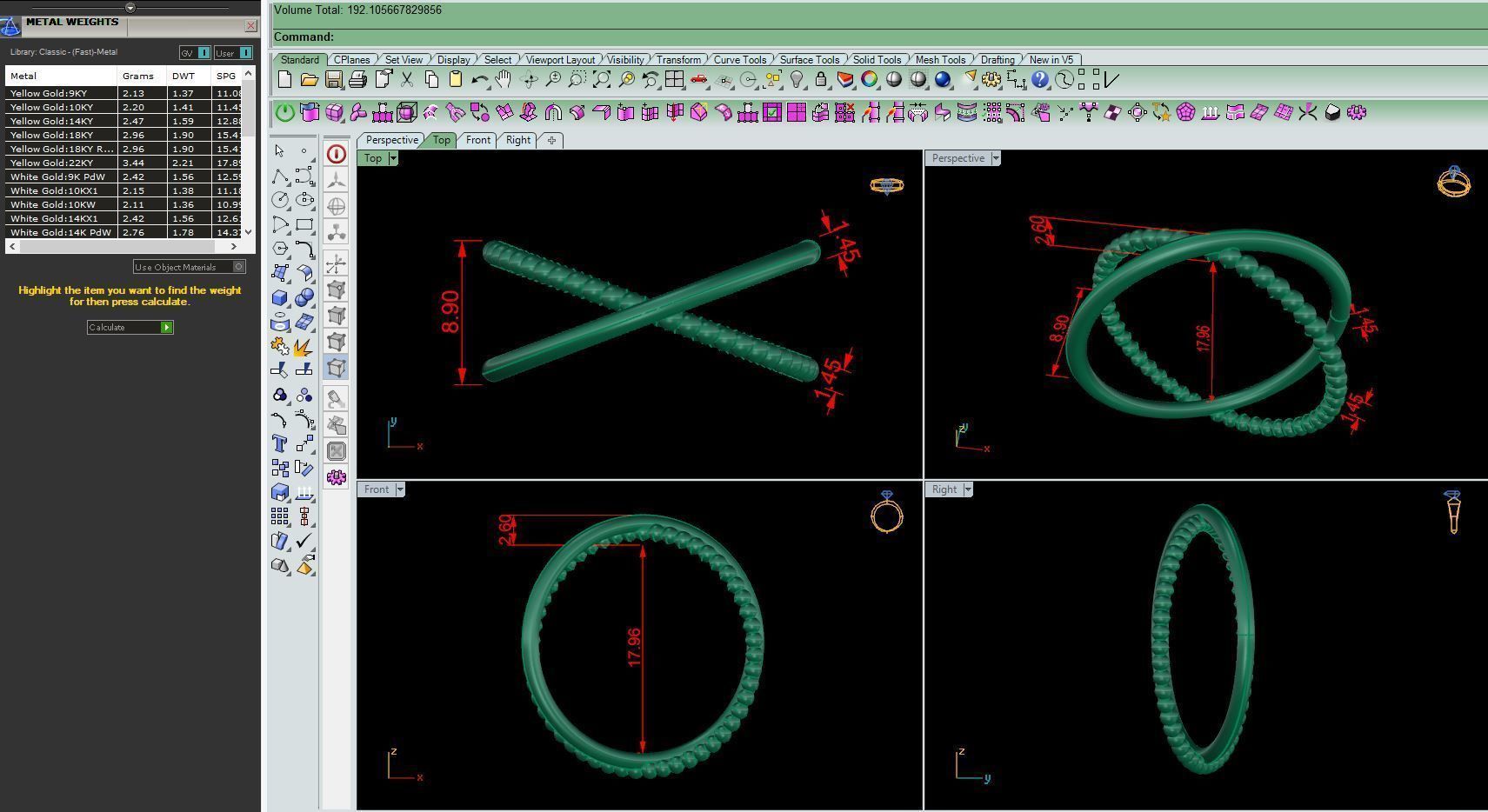Add a new viewport tab
Image resolution: width=1488 pixels, height=812 pixels.
[551, 140]
